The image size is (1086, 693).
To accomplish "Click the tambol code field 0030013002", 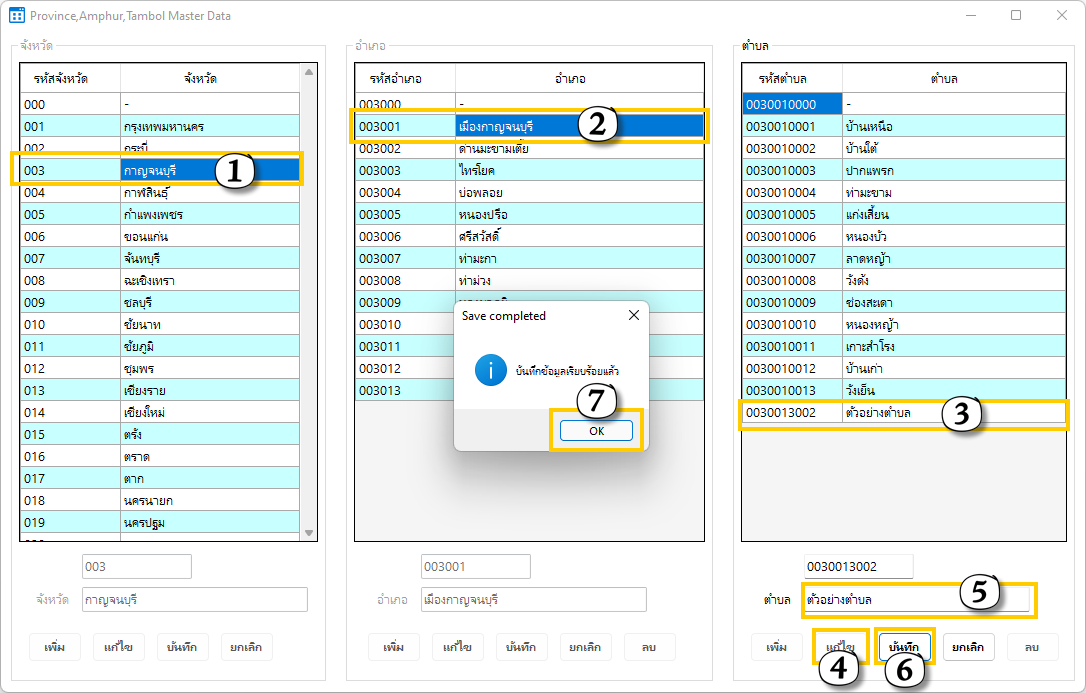I will click(x=858, y=567).
